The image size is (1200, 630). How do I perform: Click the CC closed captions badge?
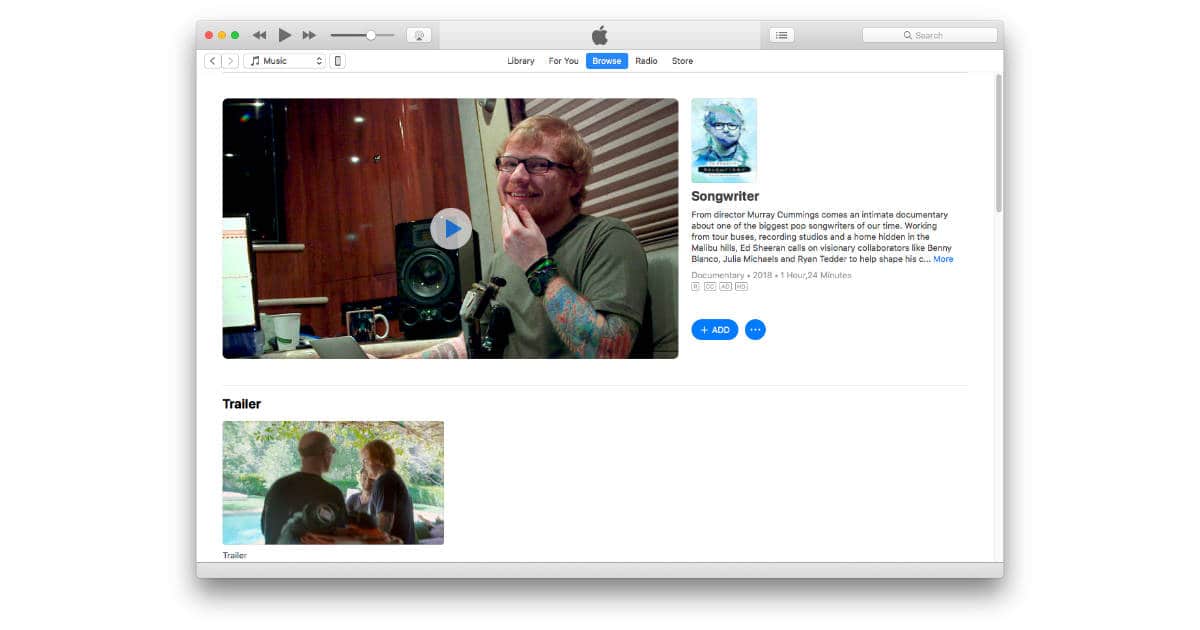pyautogui.click(x=710, y=287)
